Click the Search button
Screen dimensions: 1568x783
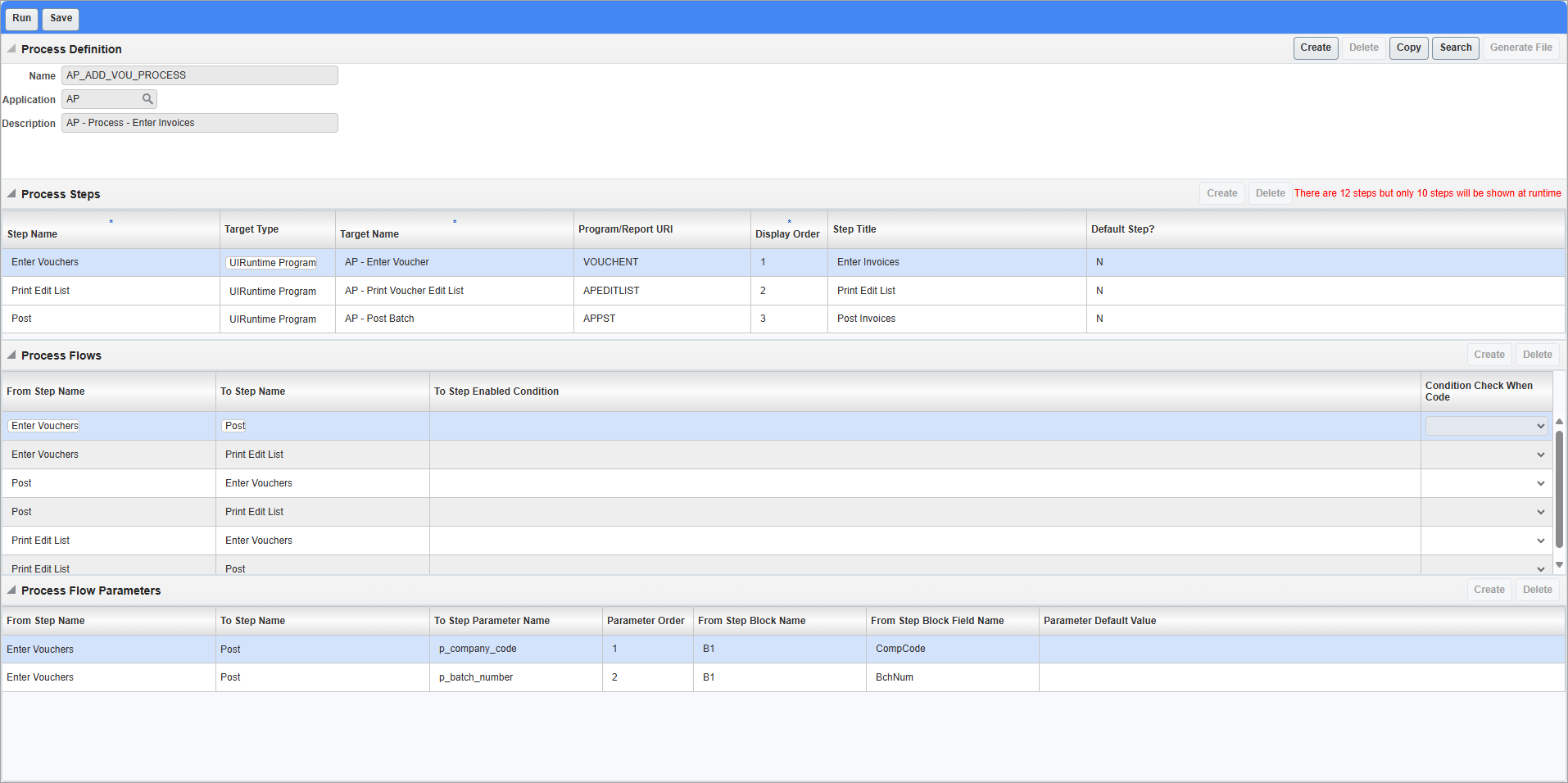click(x=1456, y=48)
